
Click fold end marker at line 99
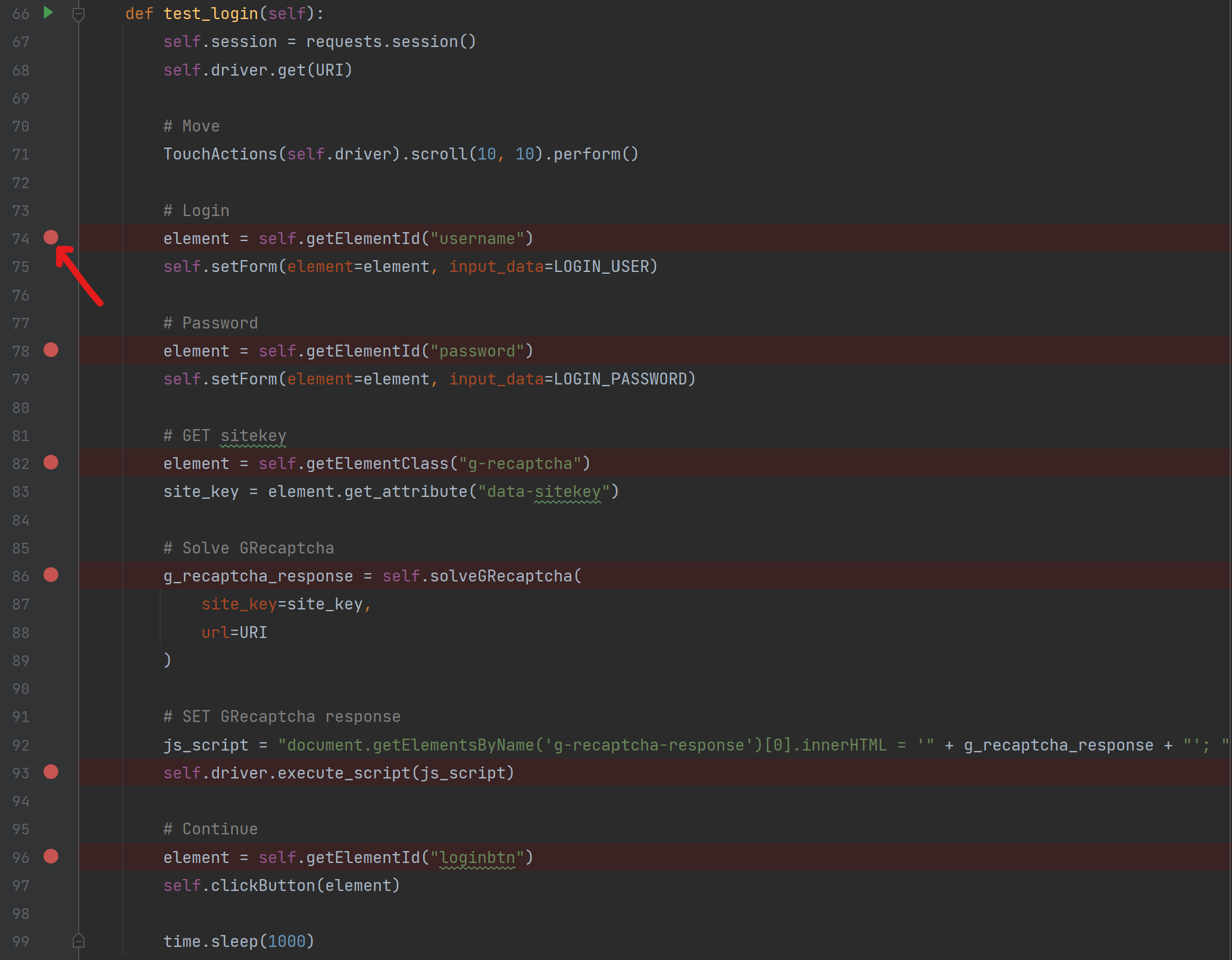tap(78, 941)
